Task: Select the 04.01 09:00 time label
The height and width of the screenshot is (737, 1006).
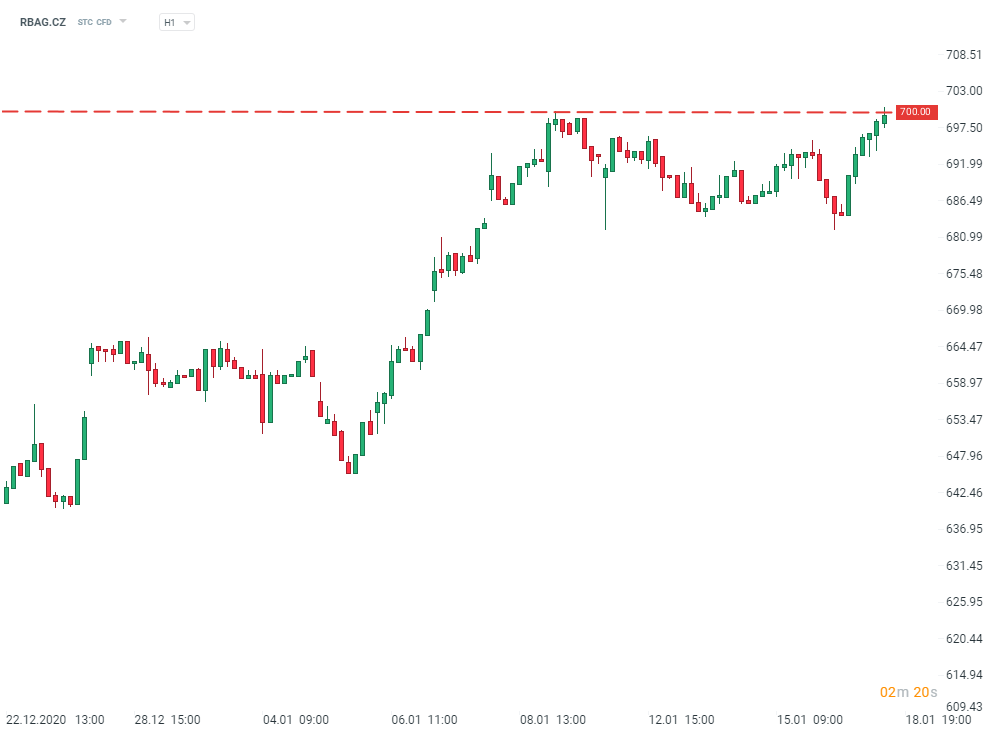Action: [x=296, y=719]
